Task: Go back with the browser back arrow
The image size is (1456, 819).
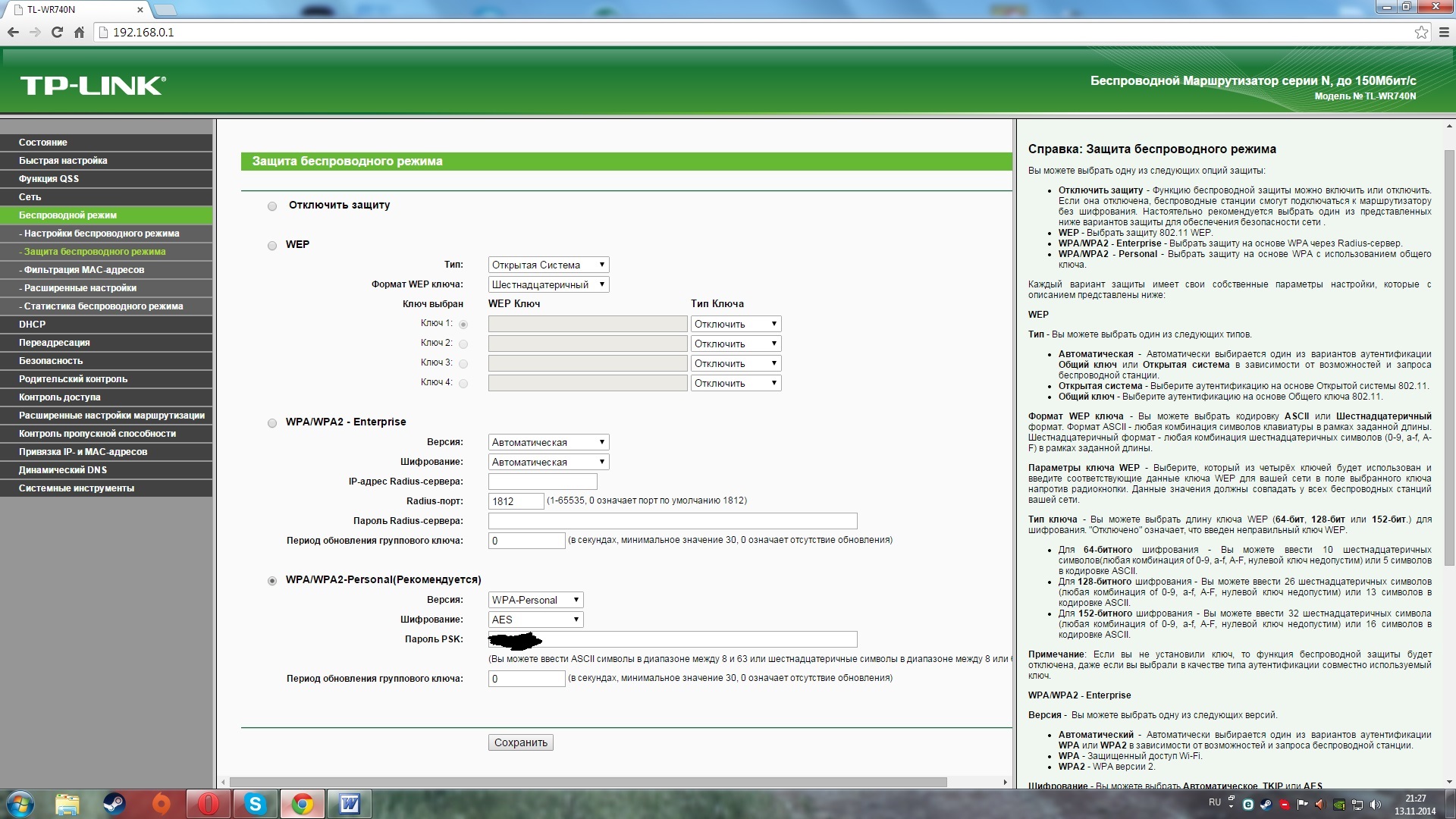Action: (x=13, y=32)
